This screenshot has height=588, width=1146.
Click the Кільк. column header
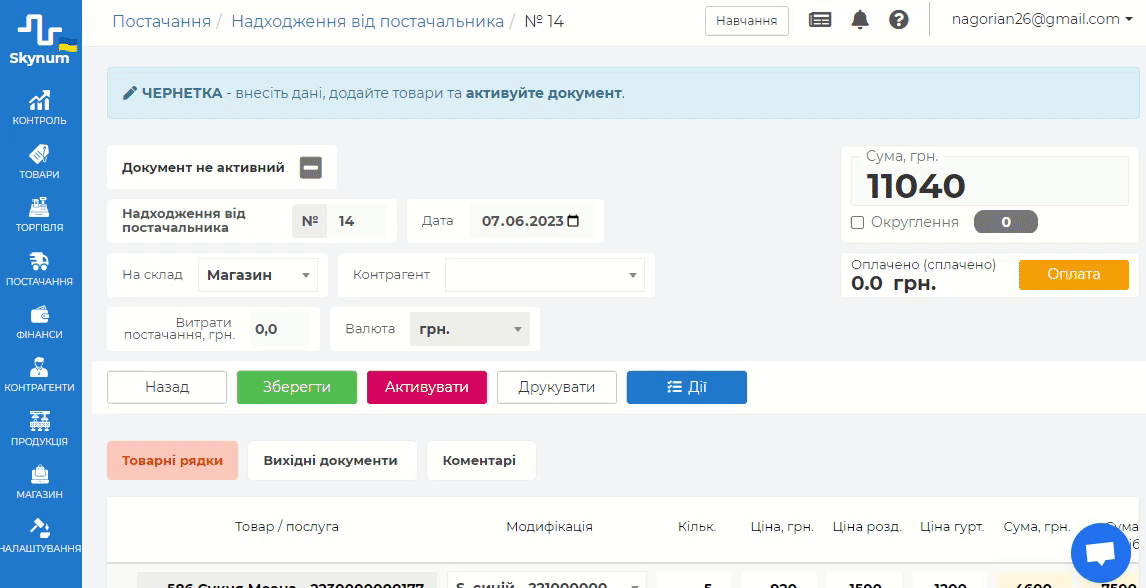coord(697,527)
